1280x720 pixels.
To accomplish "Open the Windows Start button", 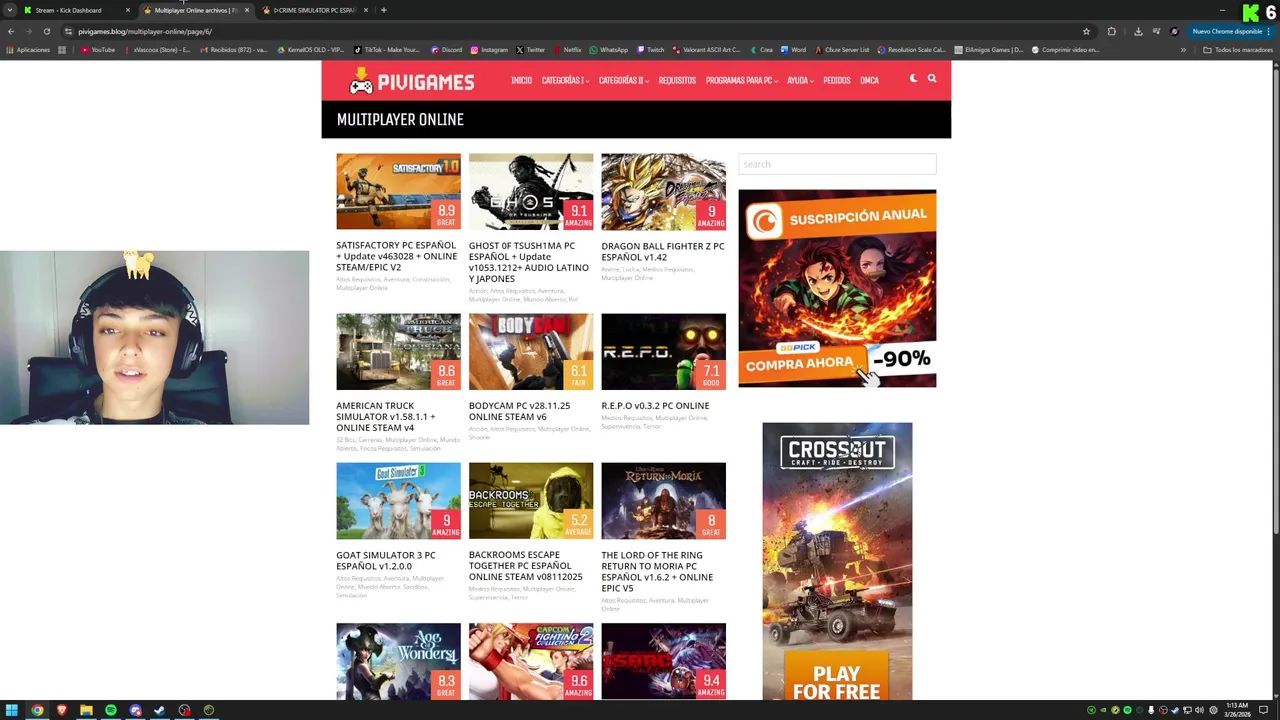I will coord(12,710).
